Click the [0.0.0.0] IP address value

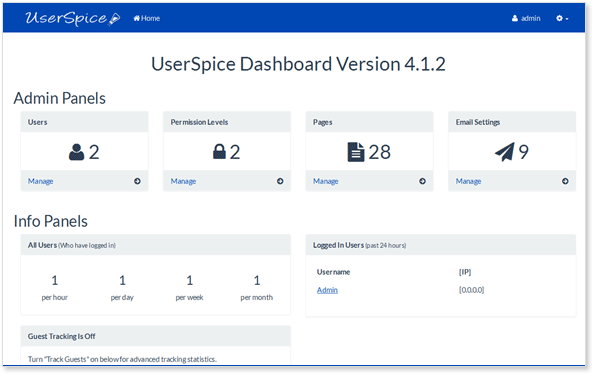[472, 290]
